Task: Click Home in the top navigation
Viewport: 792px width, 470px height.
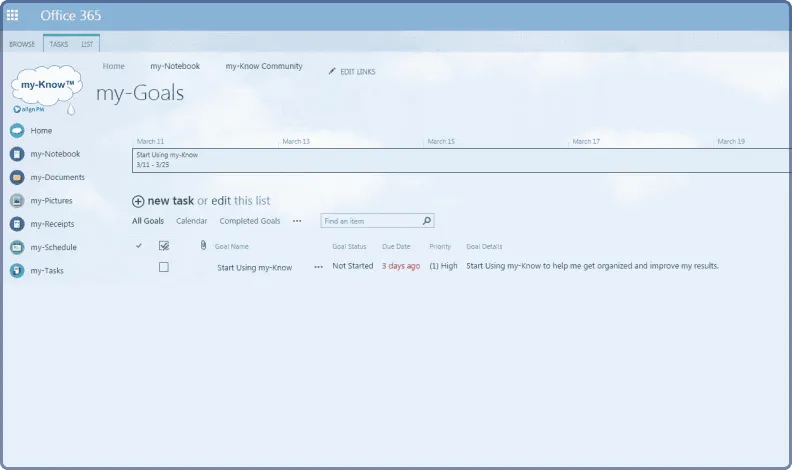Action: 114,66
